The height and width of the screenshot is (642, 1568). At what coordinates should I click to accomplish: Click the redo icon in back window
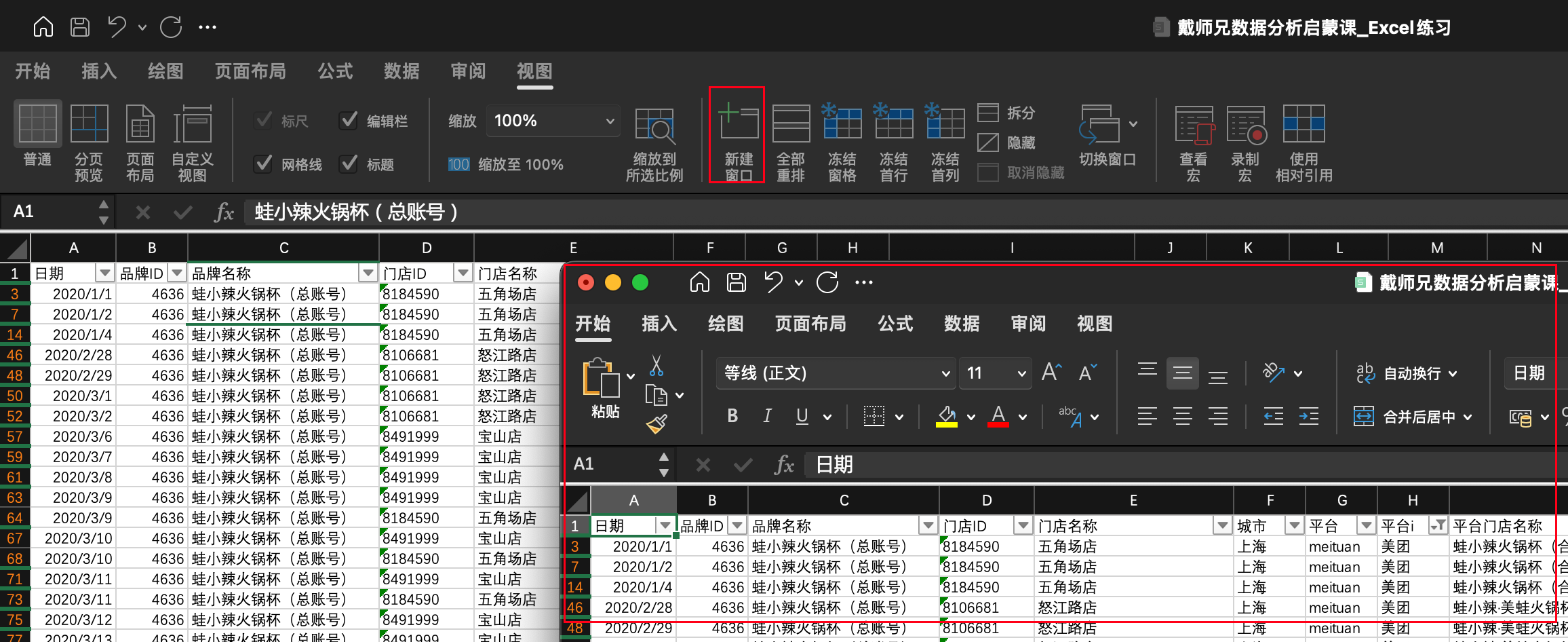[171, 27]
